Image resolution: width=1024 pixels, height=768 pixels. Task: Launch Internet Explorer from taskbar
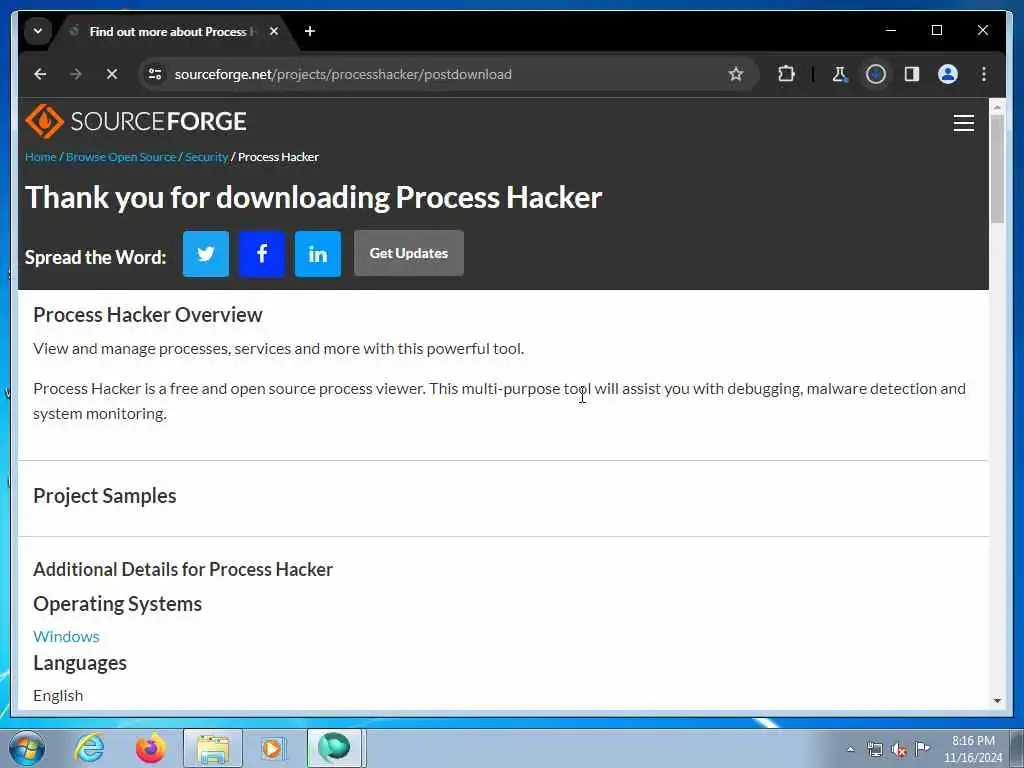tap(89, 748)
